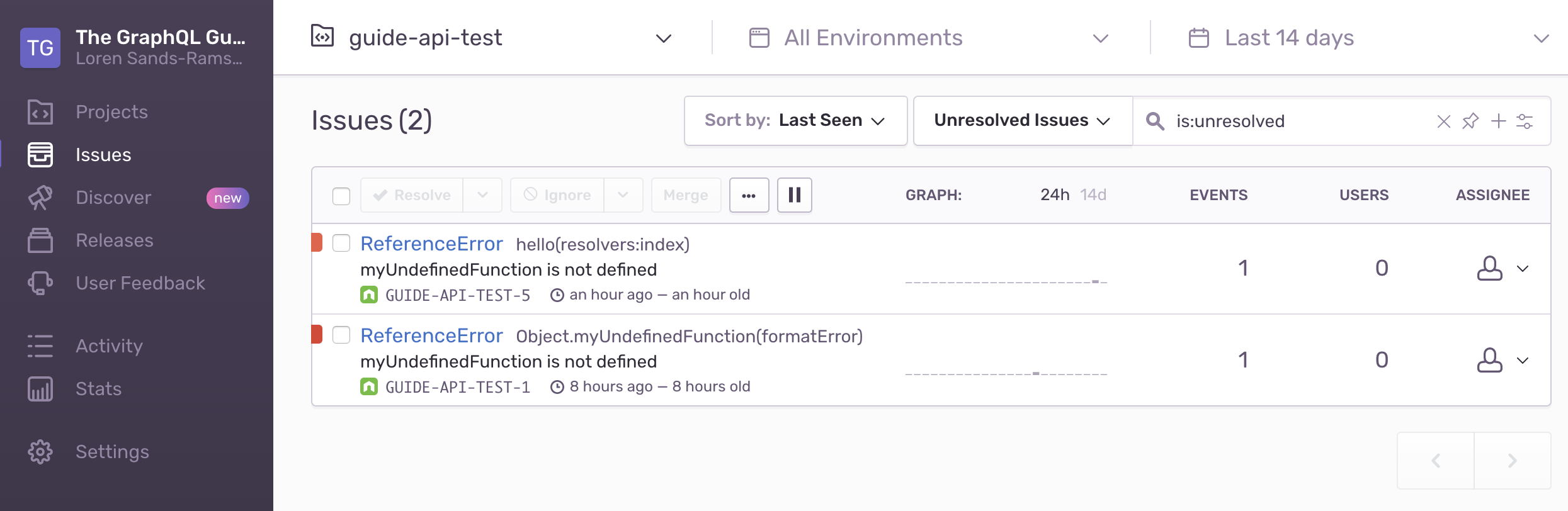Click the Merge button

point(686,195)
